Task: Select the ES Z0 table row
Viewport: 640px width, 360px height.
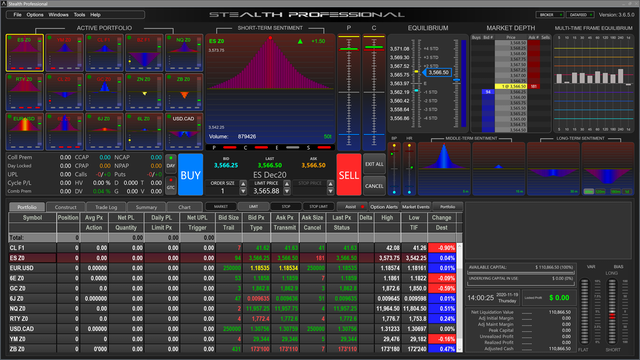Action: tap(232, 258)
